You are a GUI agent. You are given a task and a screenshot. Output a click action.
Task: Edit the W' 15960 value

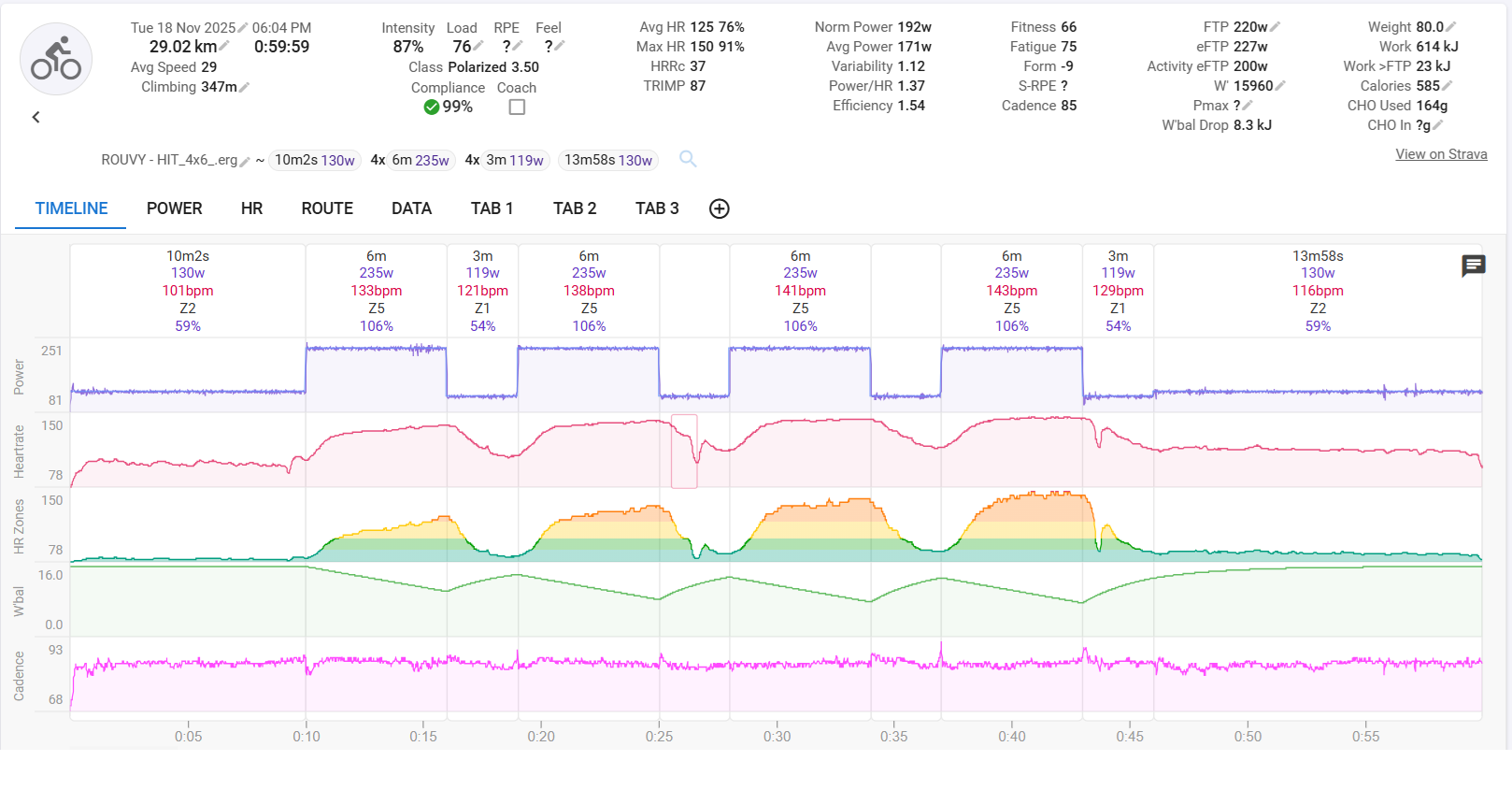[1280, 86]
